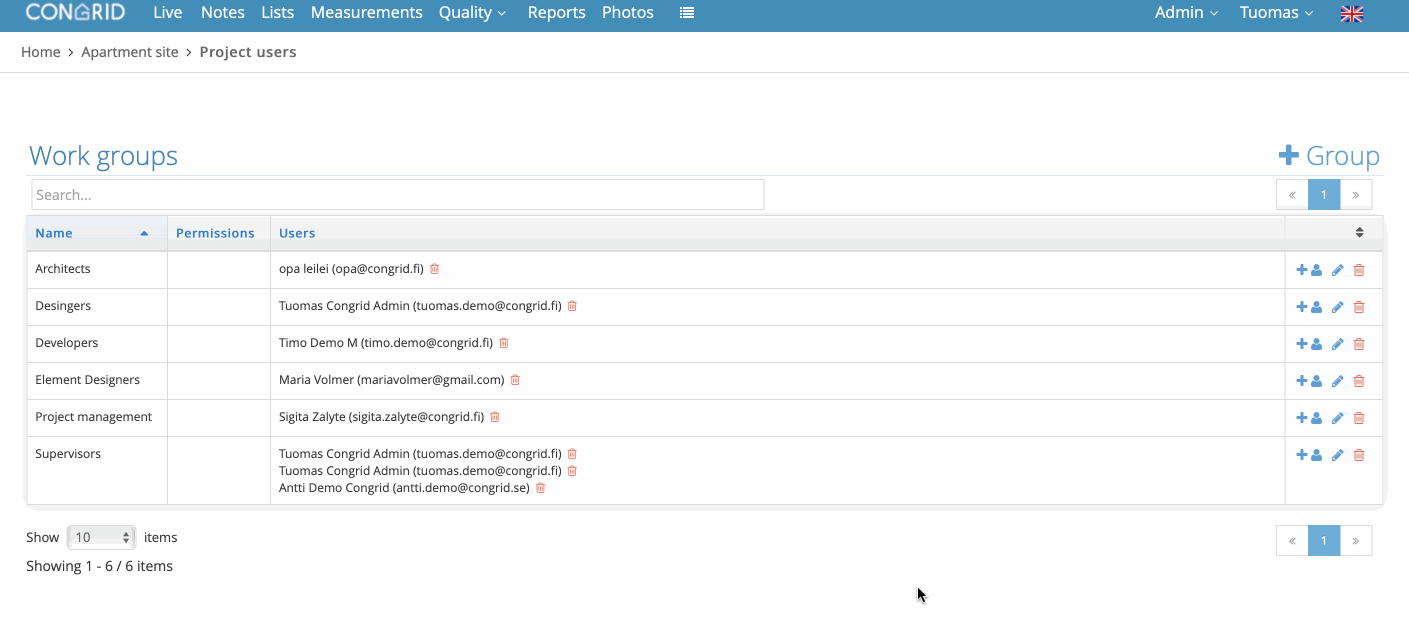This screenshot has height=630, width=1409.
Task: Select the Architects group name
Action: (x=63, y=269)
